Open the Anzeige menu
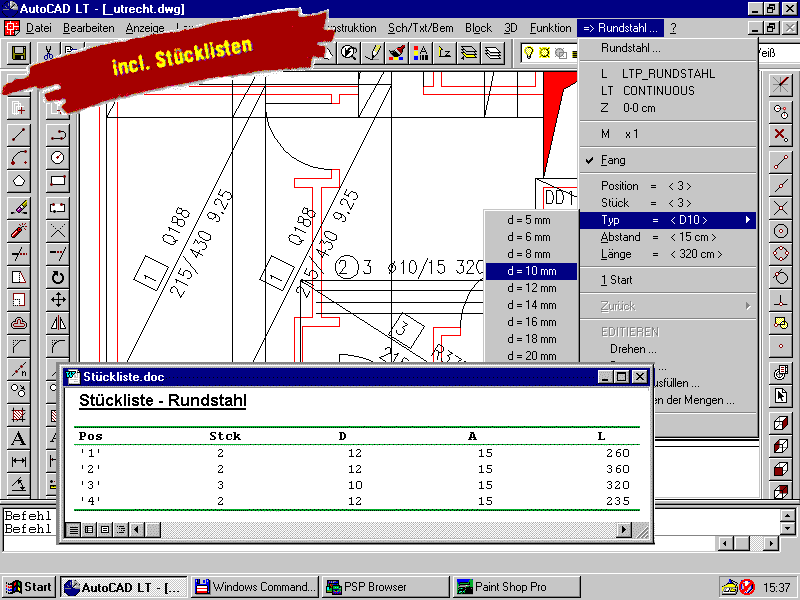This screenshot has width=800, height=600. pos(145,28)
